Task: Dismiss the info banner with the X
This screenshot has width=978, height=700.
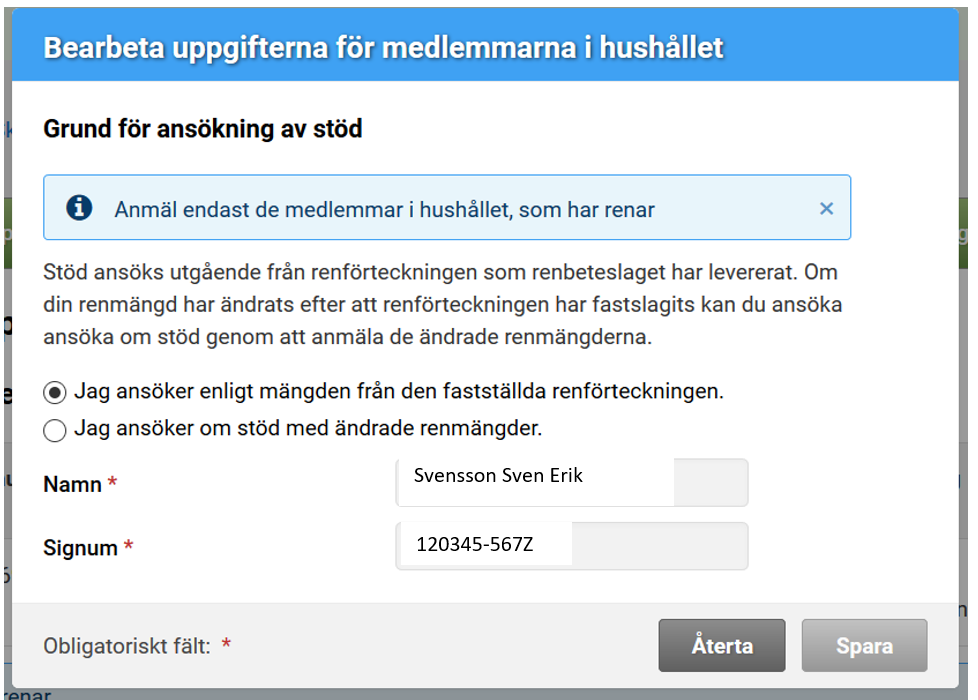Action: (826, 208)
